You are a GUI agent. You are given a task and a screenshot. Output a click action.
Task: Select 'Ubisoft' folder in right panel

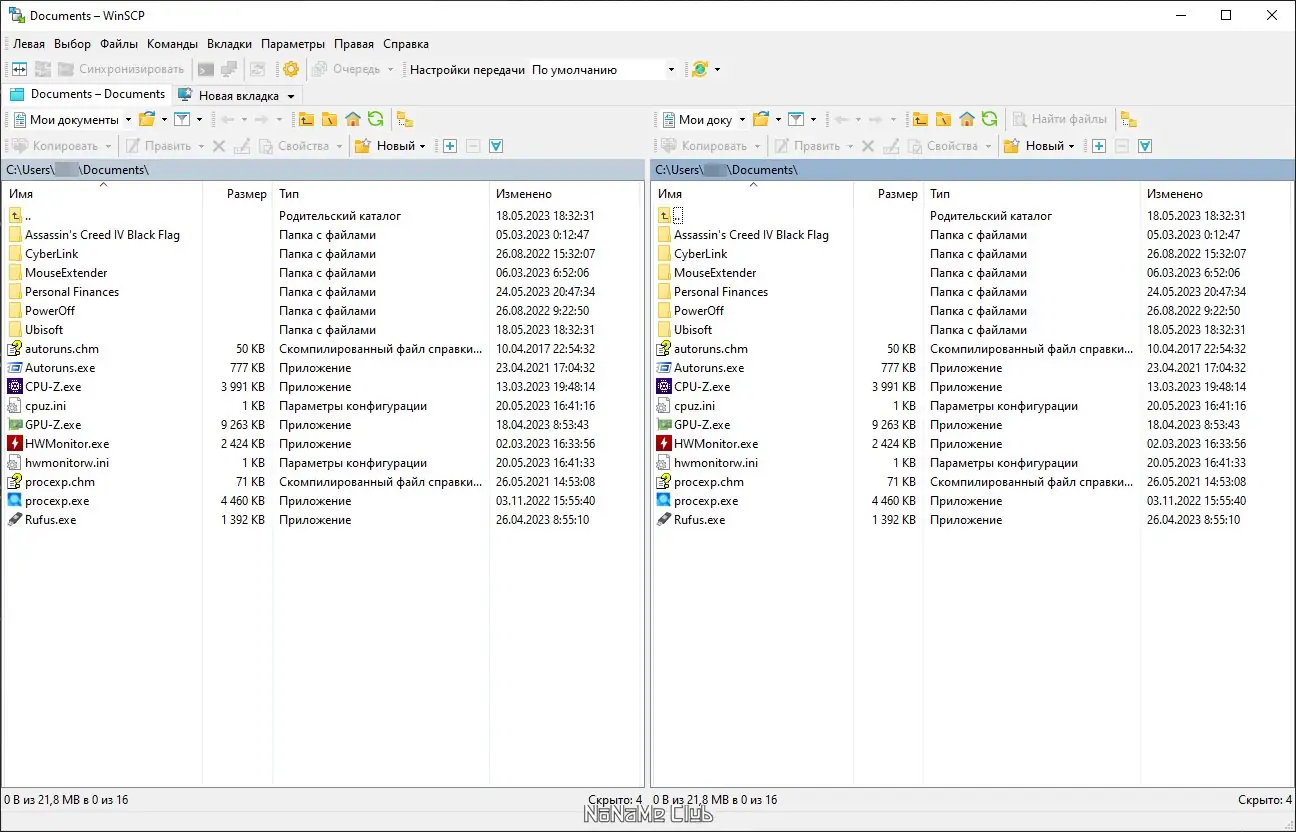(693, 330)
